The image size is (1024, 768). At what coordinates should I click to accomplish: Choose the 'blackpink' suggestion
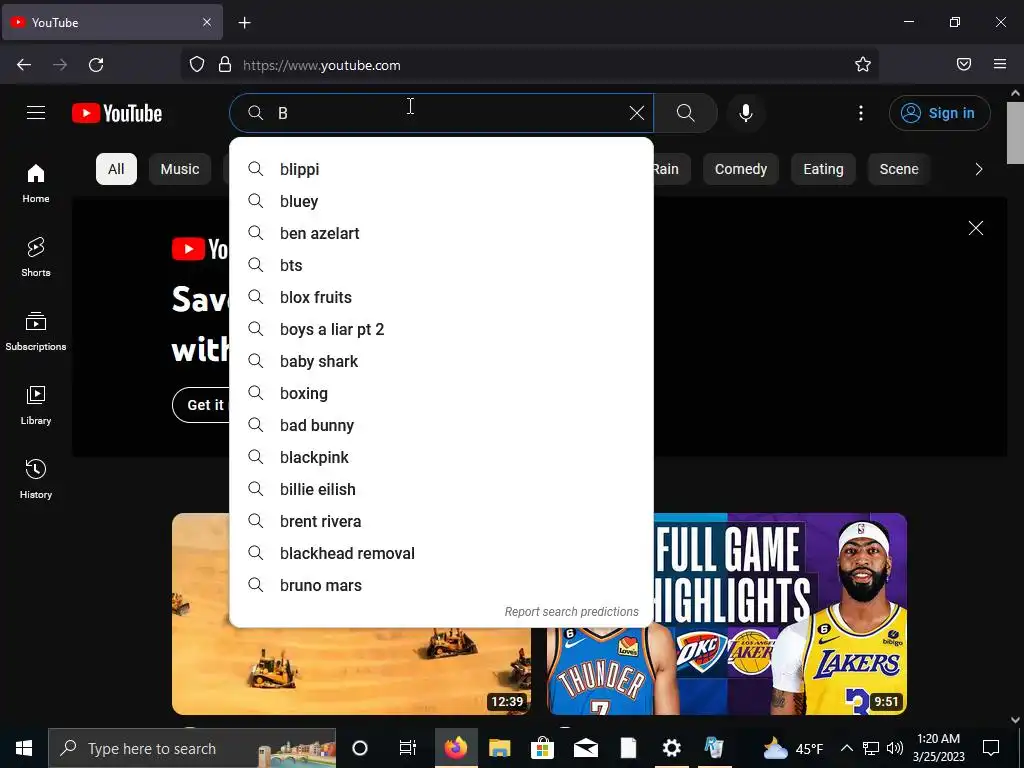(441, 457)
